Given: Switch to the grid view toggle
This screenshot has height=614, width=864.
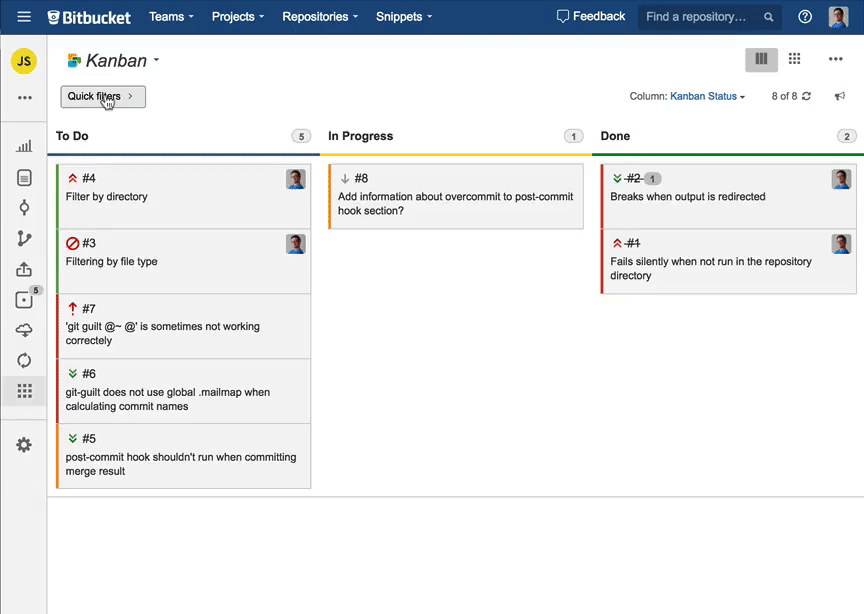Looking at the screenshot, I should pos(794,59).
